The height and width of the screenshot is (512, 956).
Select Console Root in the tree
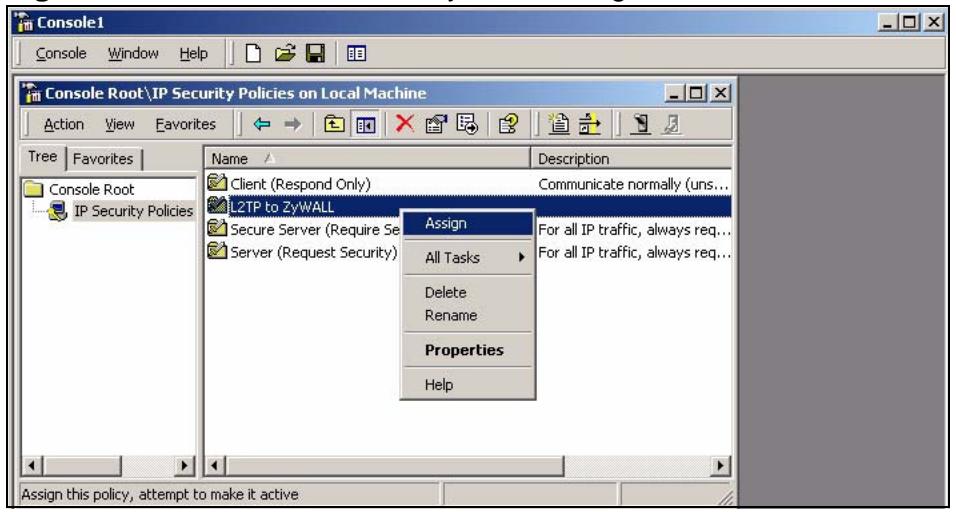(x=91, y=190)
